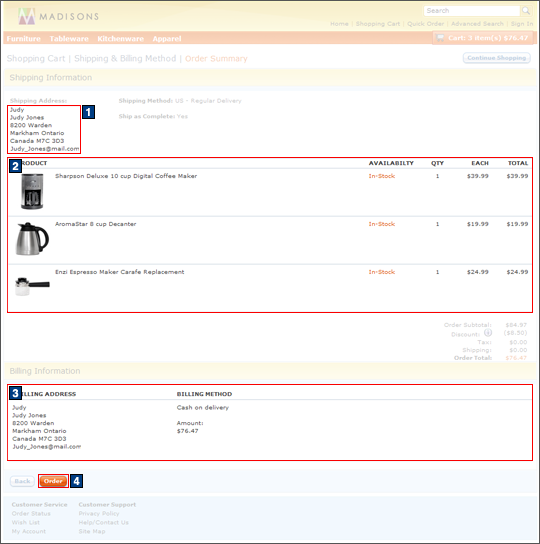Select the Order Summary step

point(216,58)
